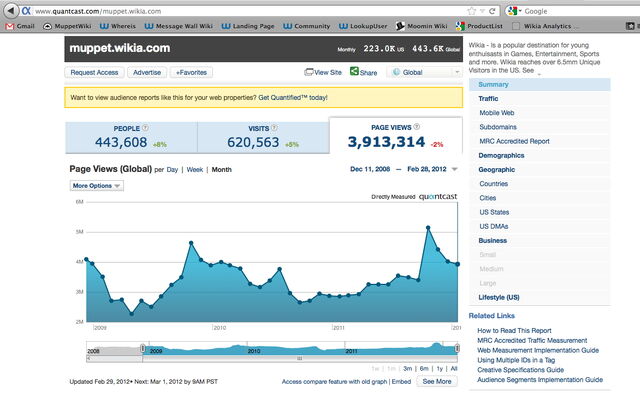The height and width of the screenshot is (393, 640).
Task: Click the Access compare feature with old graph link
Action: tap(334, 382)
